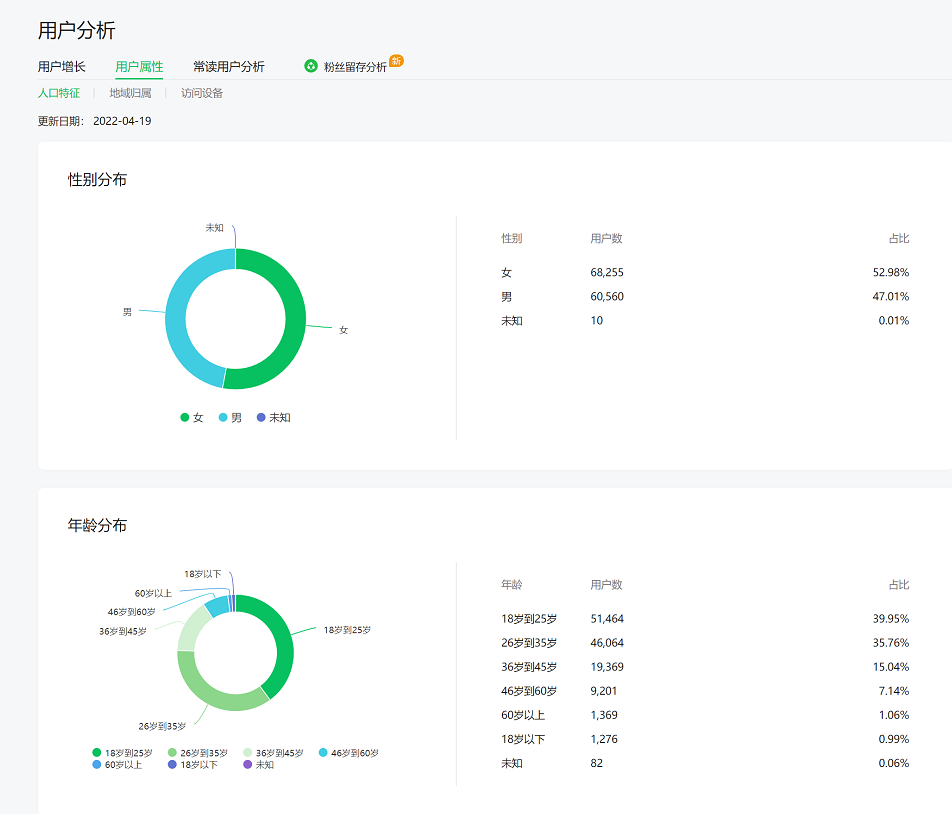Toggle 18岁以下 legend item

click(x=192, y=765)
